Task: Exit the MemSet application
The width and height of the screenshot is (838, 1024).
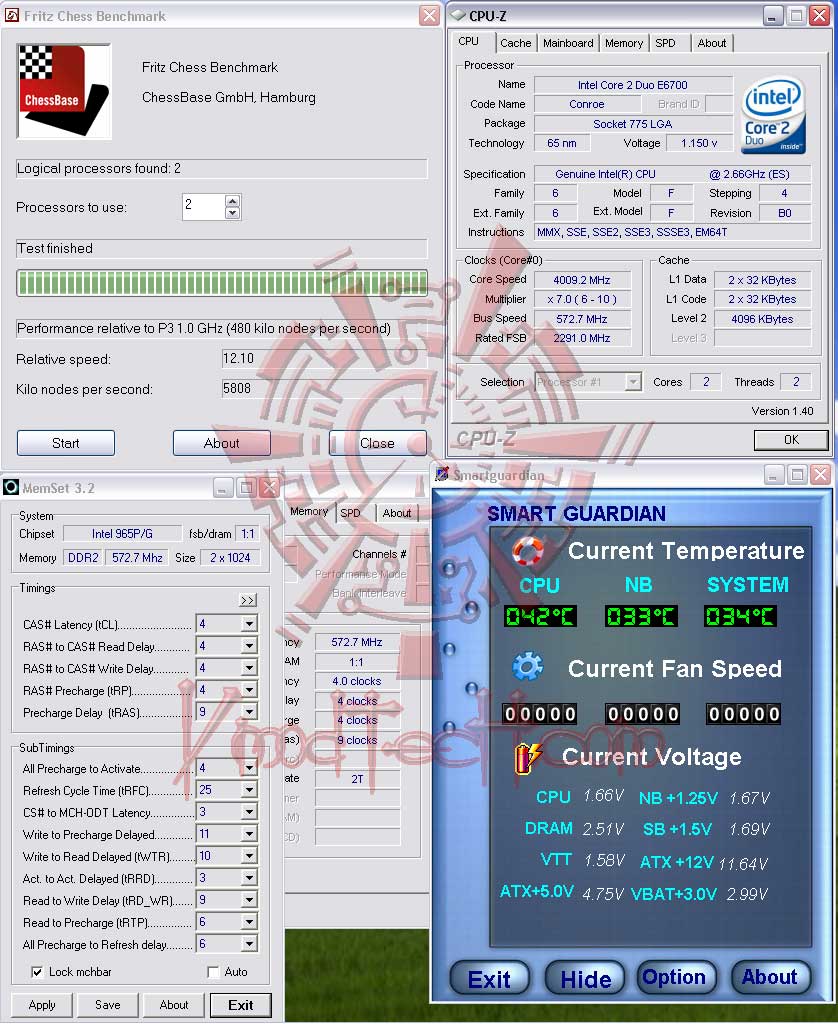Action: coord(240,1005)
